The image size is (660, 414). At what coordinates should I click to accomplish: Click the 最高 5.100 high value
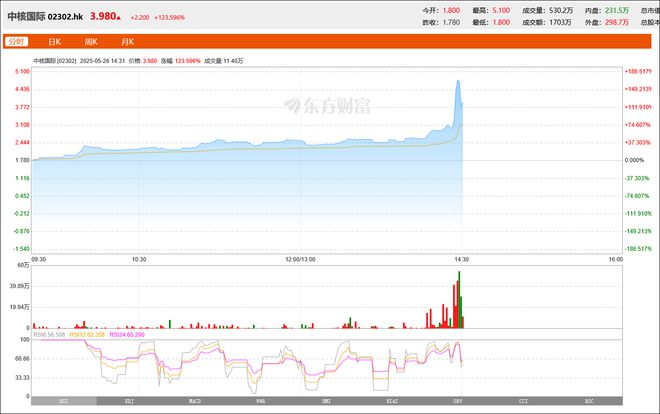point(501,10)
